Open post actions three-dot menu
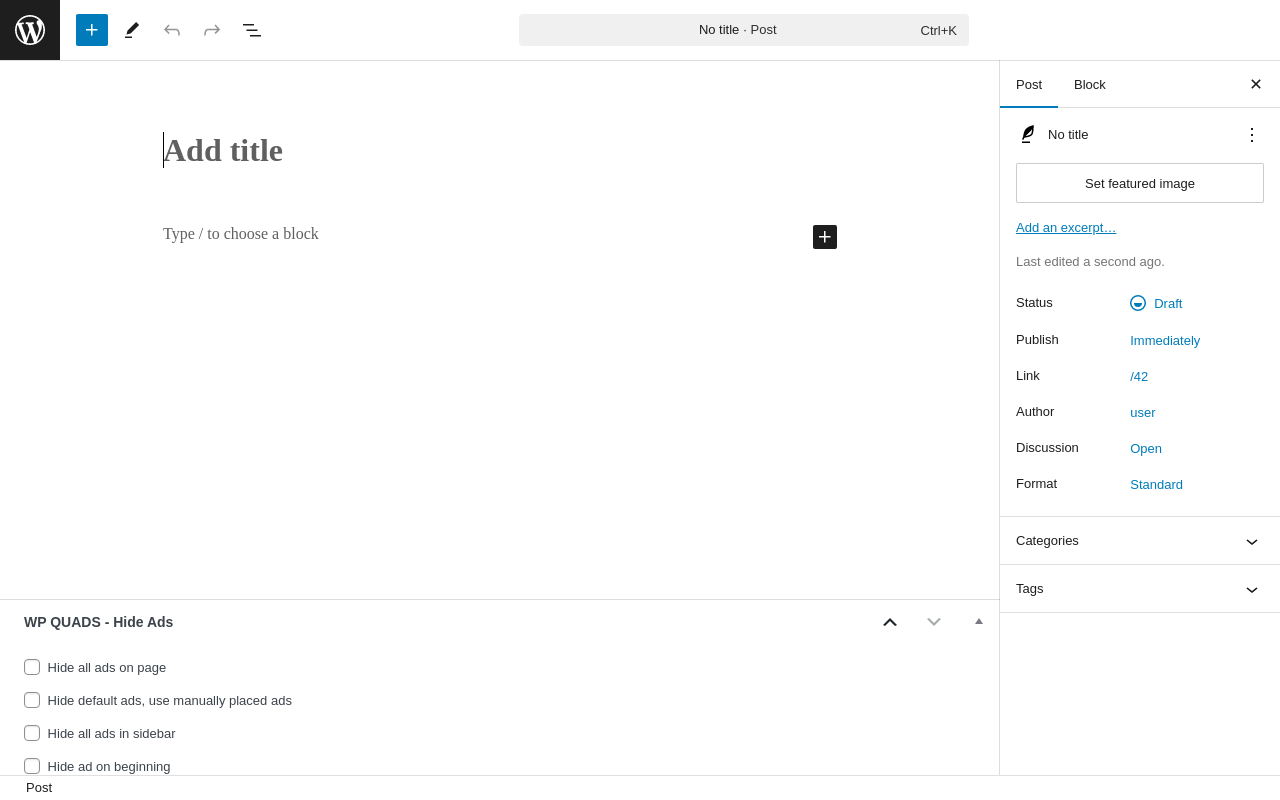Image resolution: width=1280 pixels, height=800 pixels. pos(1251,134)
